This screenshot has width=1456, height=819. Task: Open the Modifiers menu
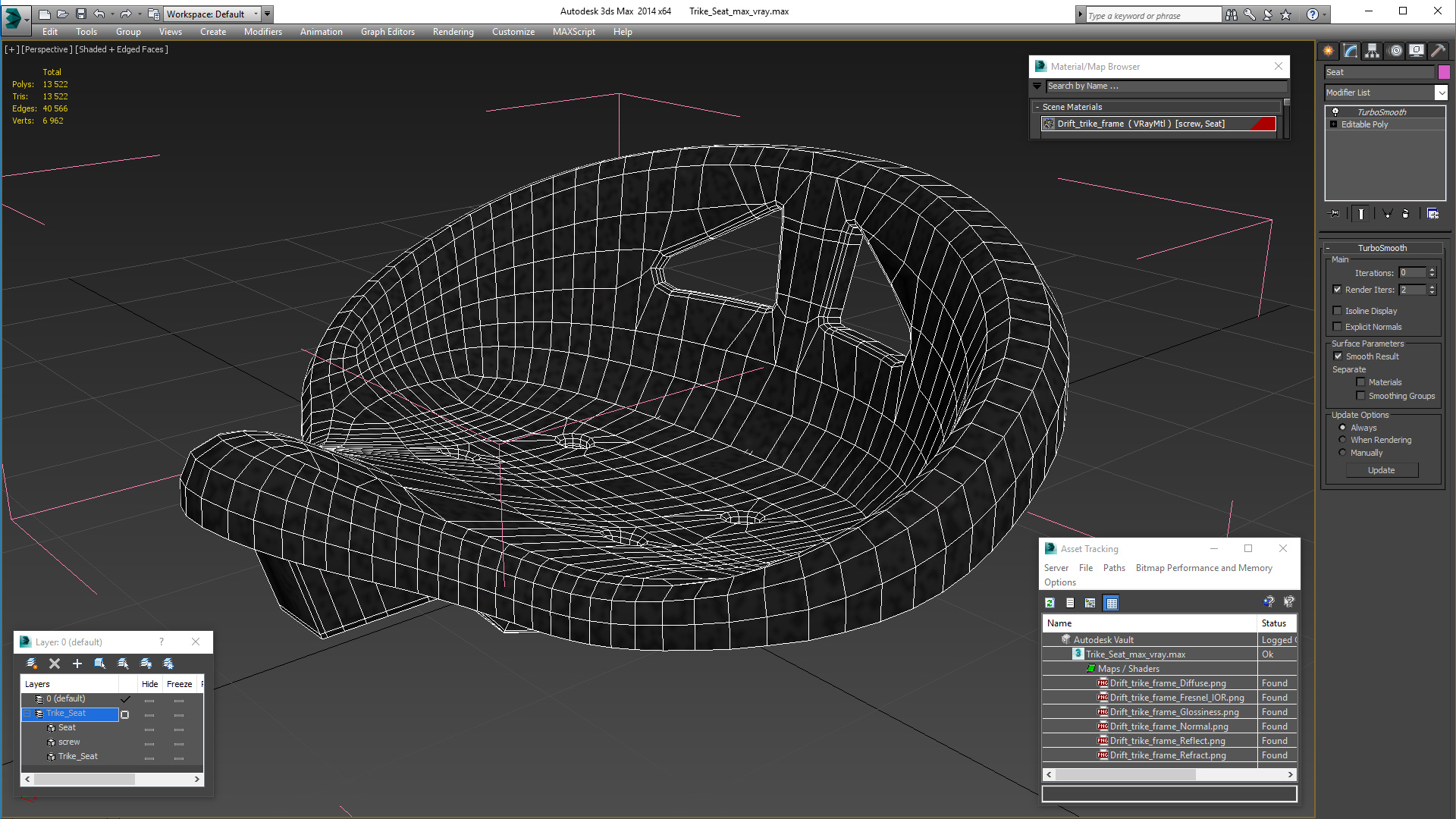pos(262,32)
